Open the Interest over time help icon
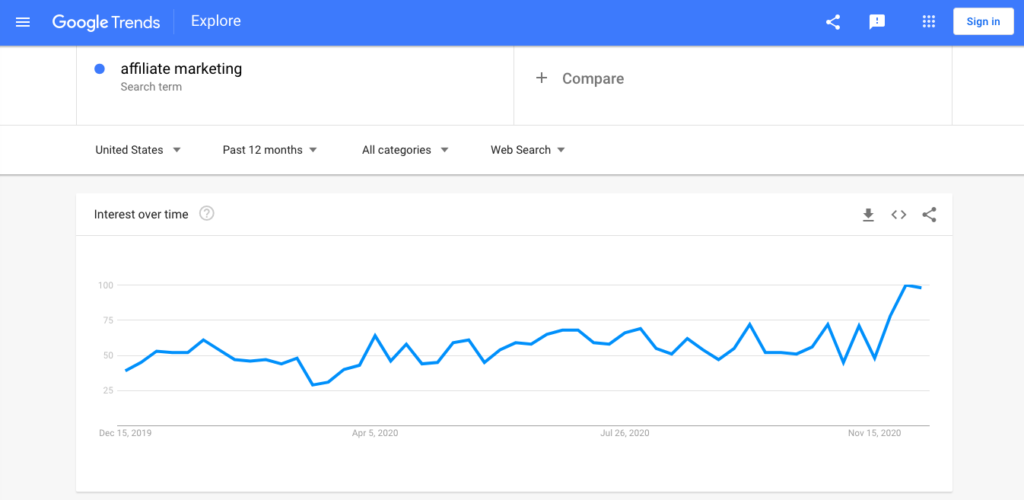Screen dimensions: 1024x500 click(x=207, y=213)
